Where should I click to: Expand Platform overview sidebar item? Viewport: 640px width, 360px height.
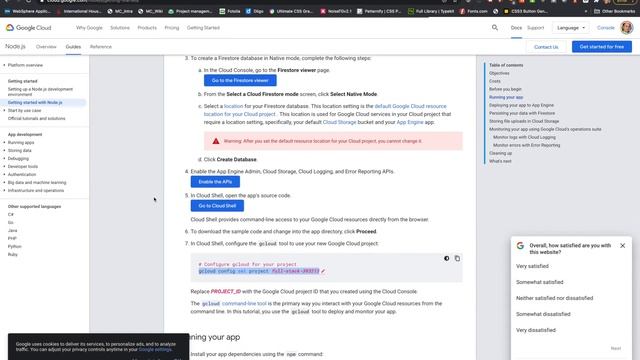(25, 65)
